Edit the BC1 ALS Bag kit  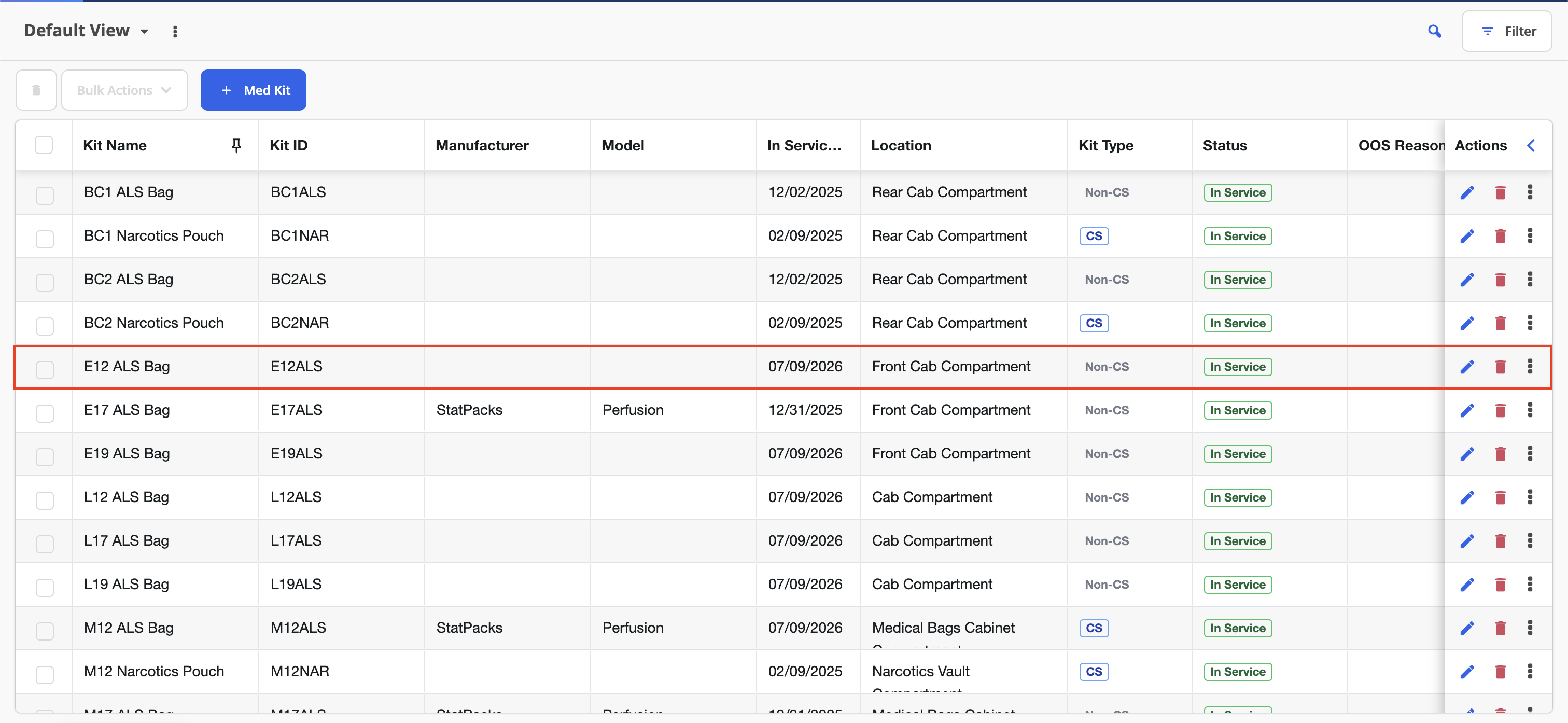(x=1467, y=192)
